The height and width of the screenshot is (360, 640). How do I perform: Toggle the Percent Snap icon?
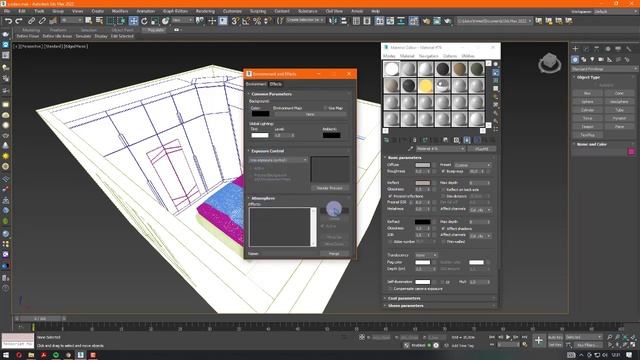(x=257, y=21)
